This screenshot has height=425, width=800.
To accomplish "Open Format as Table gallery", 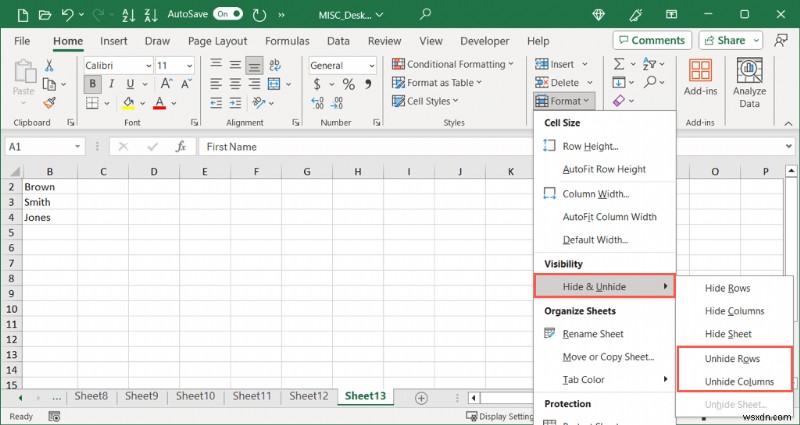I will (437, 83).
